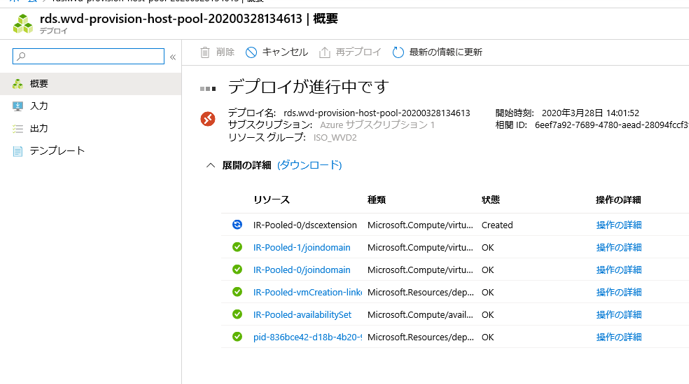The width and height of the screenshot is (689, 384).
Task: Click the delete (削除) trash icon
Action: (205, 52)
